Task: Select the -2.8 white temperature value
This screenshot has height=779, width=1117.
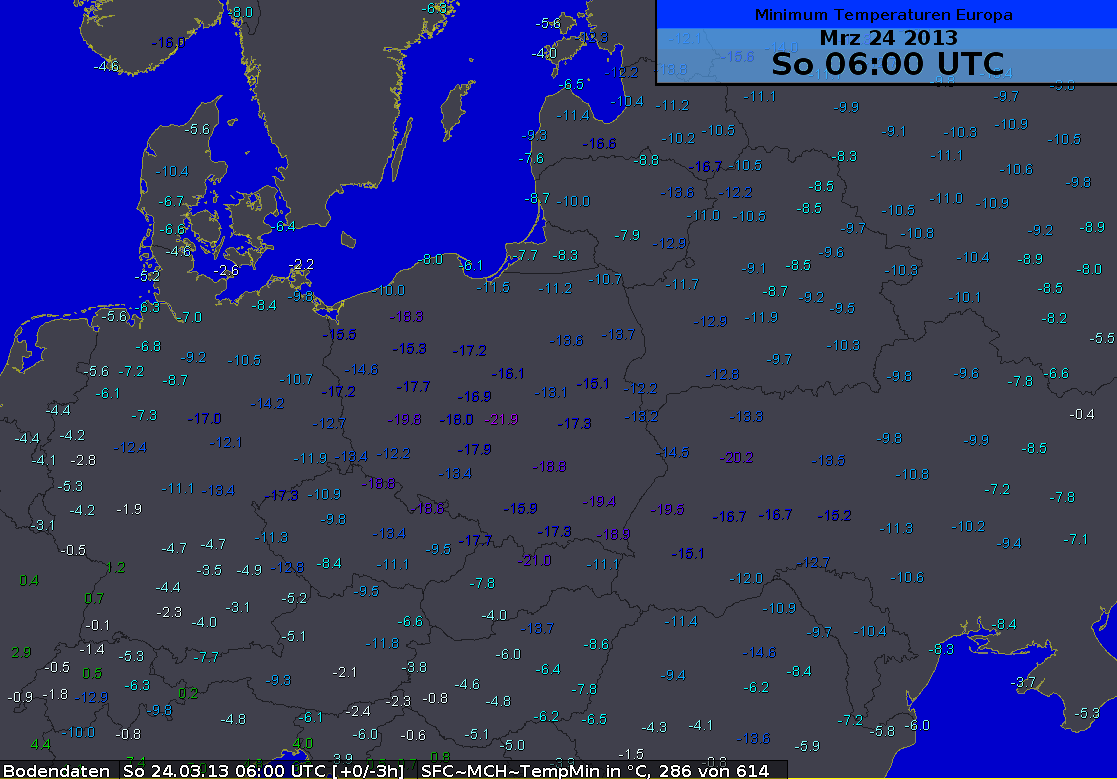Action: click(x=83, y=460)
